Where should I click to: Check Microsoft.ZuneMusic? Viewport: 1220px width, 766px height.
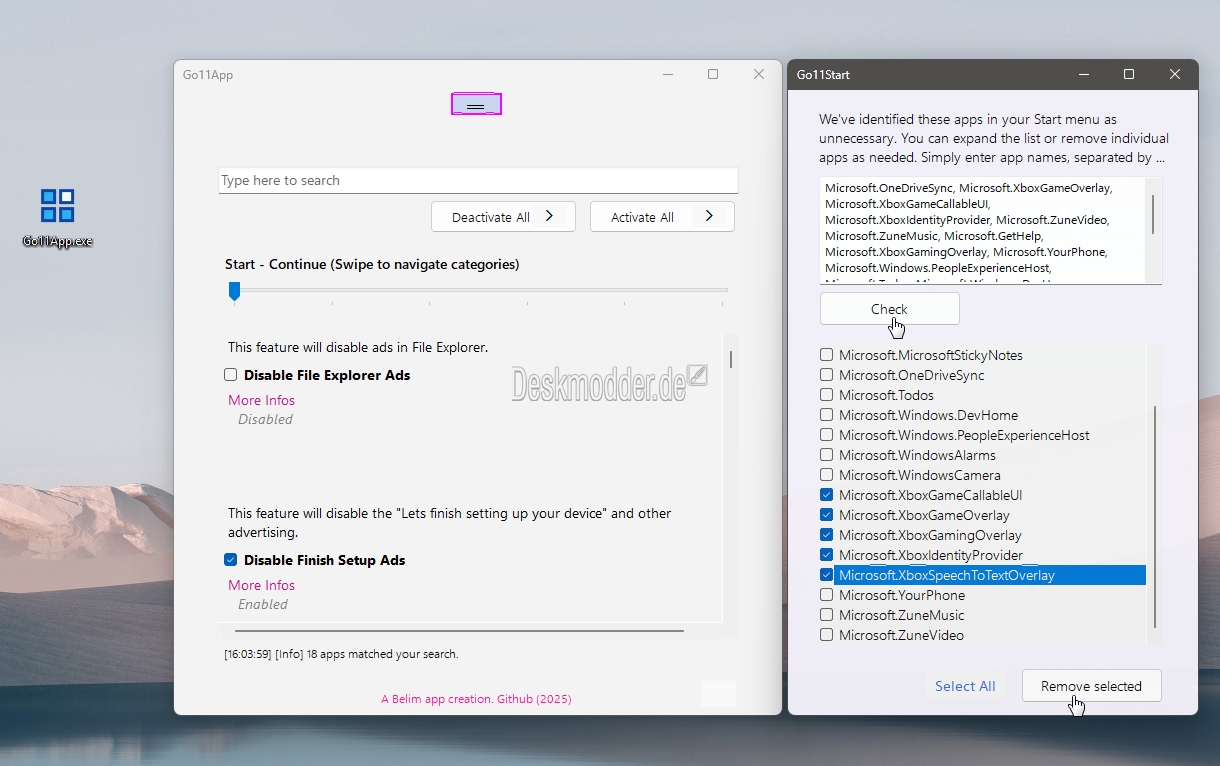coord(826,615)
